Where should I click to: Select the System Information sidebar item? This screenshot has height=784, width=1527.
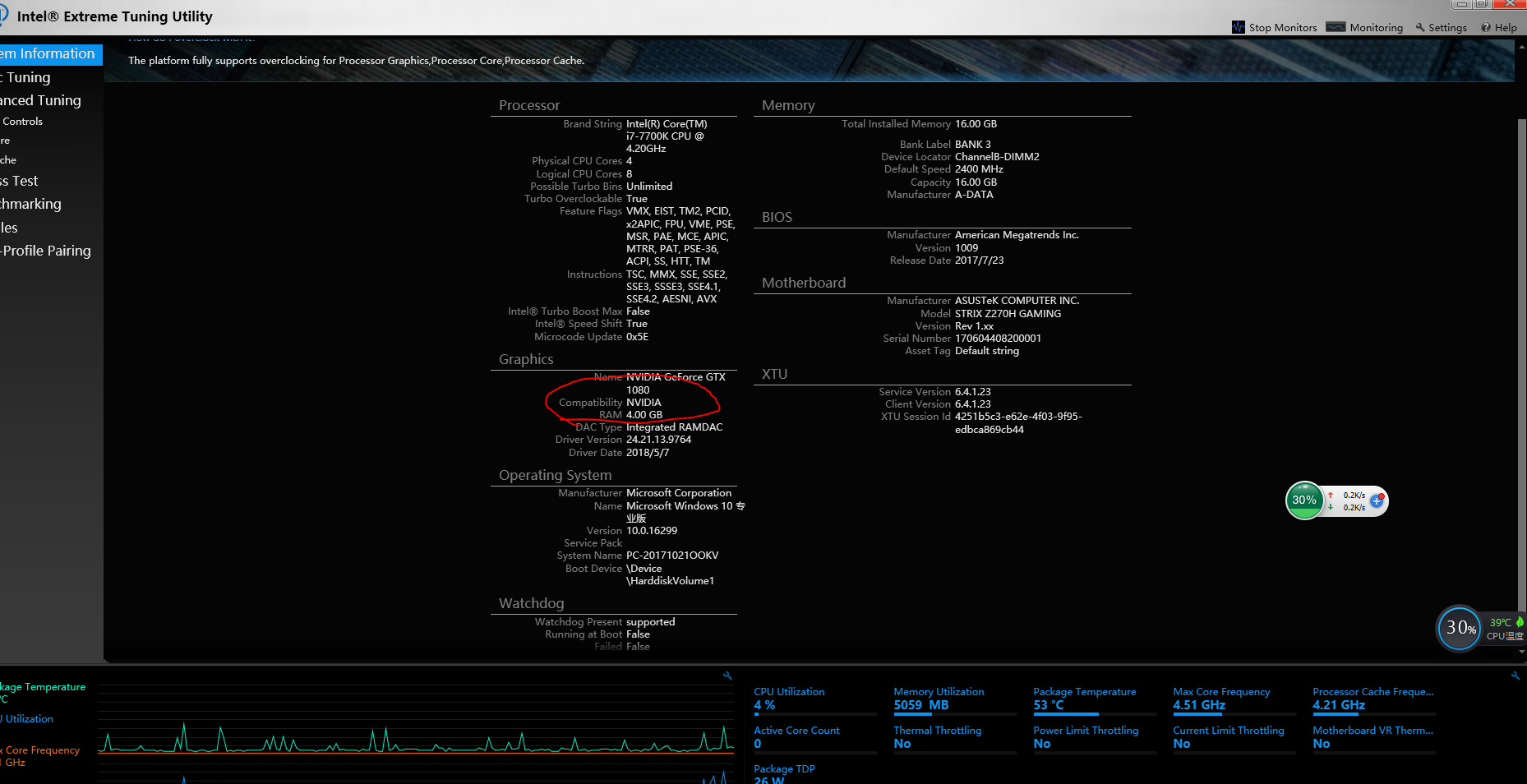click(x=51, y=54)
